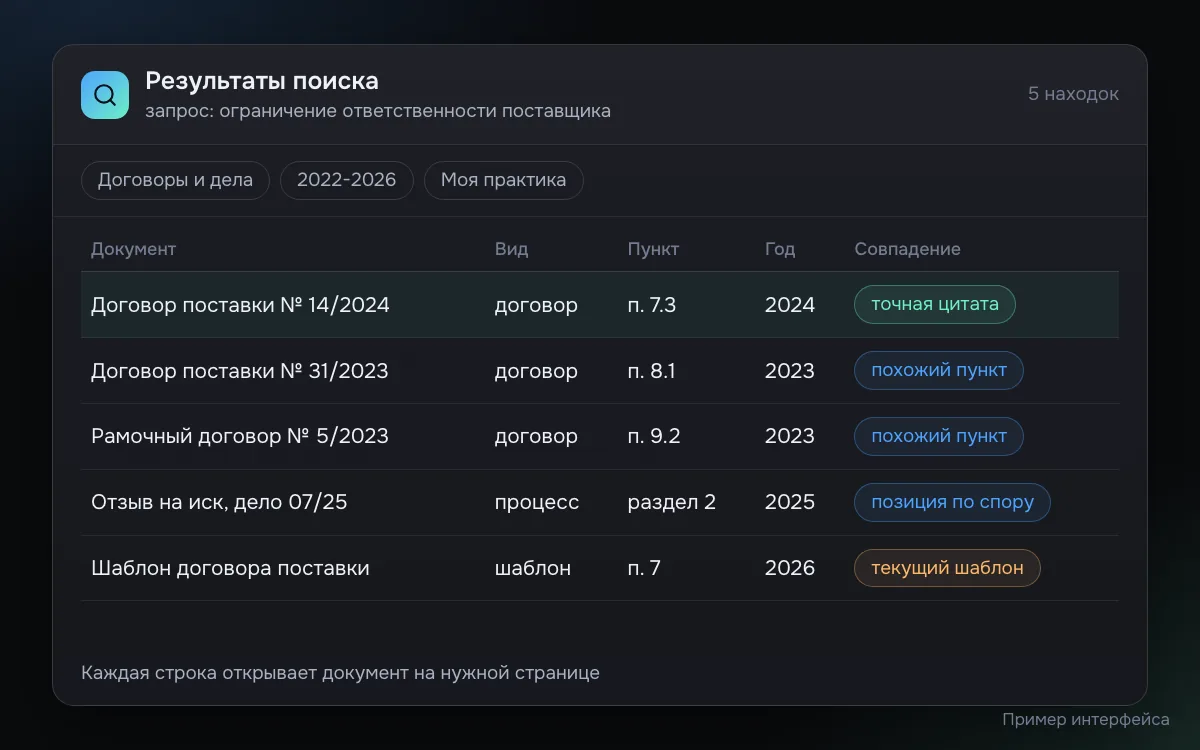Open 'Отзыв на иск, дело 07/25' document
Screen dimensions: 1200x750
(x=219, y=502)
